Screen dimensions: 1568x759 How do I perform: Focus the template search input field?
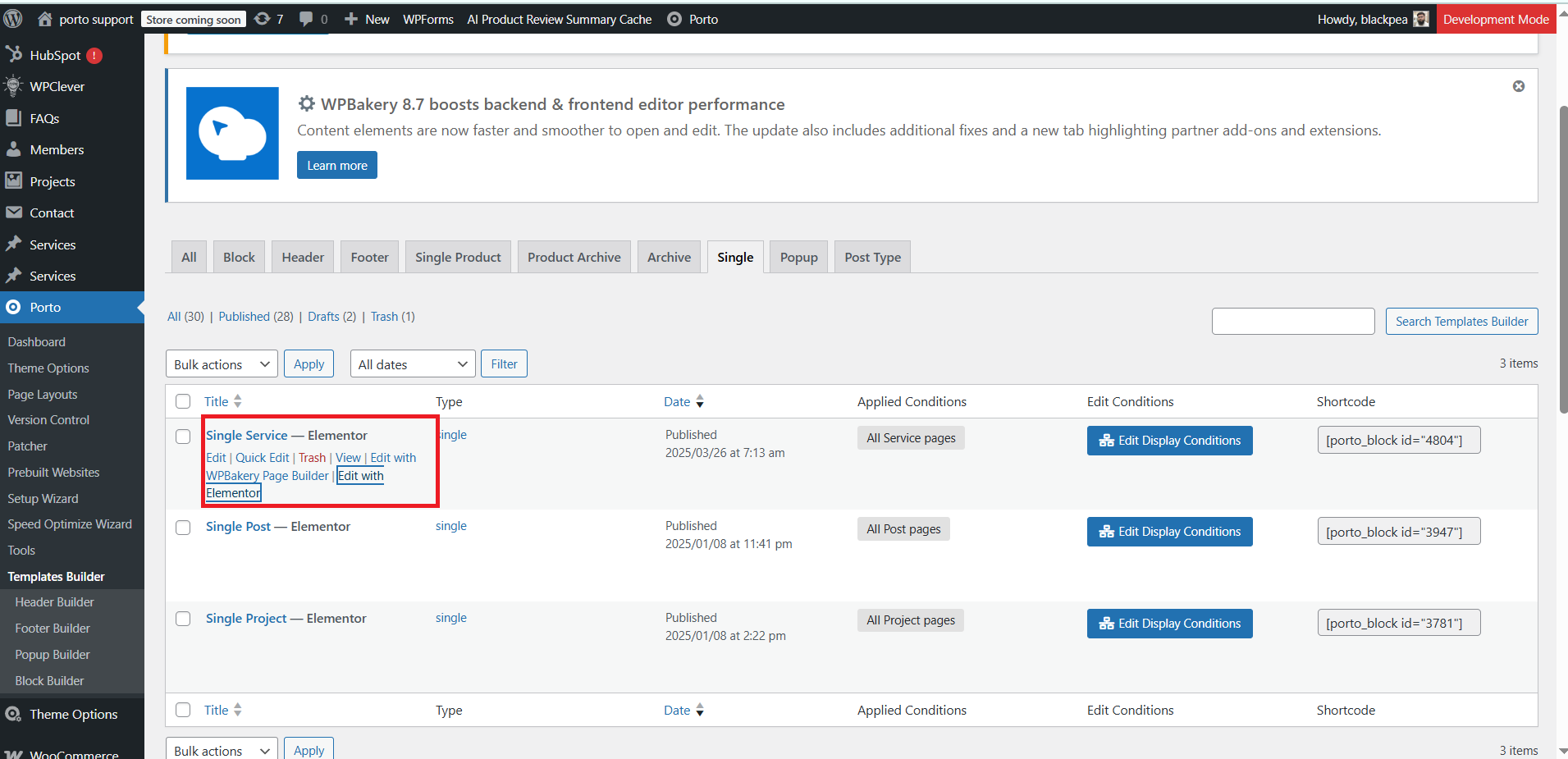click(1293, 321)
